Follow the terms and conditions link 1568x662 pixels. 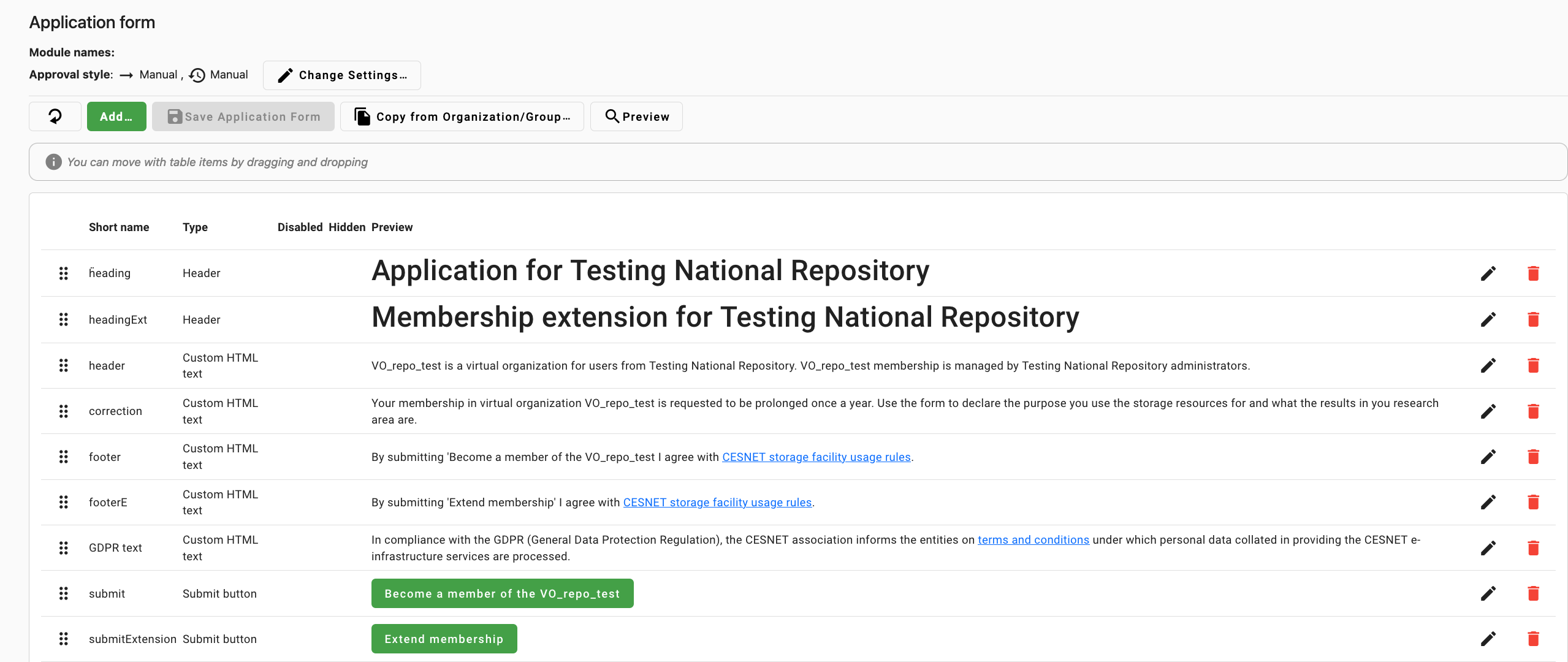1033,539
